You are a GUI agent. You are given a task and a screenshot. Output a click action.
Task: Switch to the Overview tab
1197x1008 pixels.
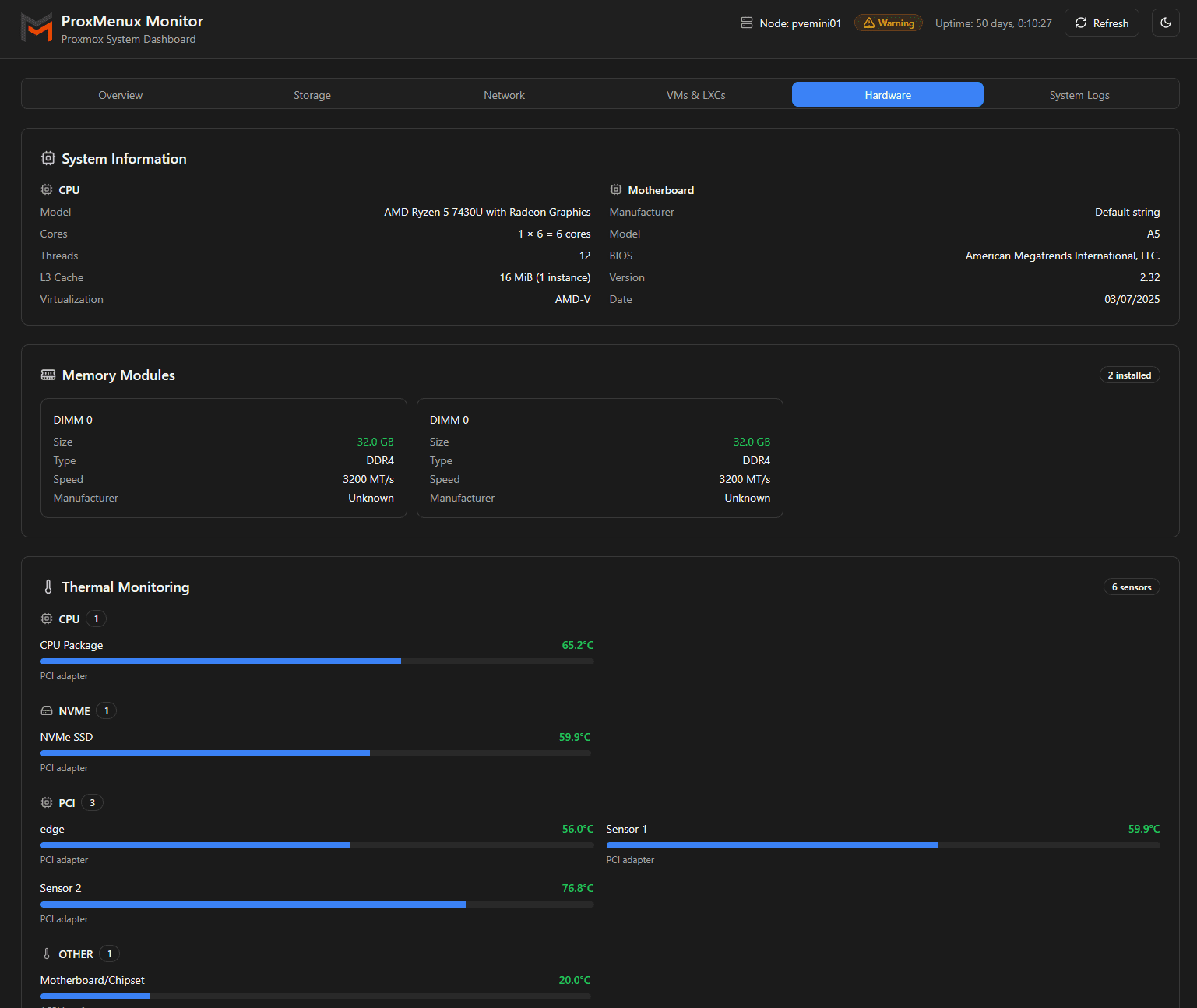(x=120, y=94)
